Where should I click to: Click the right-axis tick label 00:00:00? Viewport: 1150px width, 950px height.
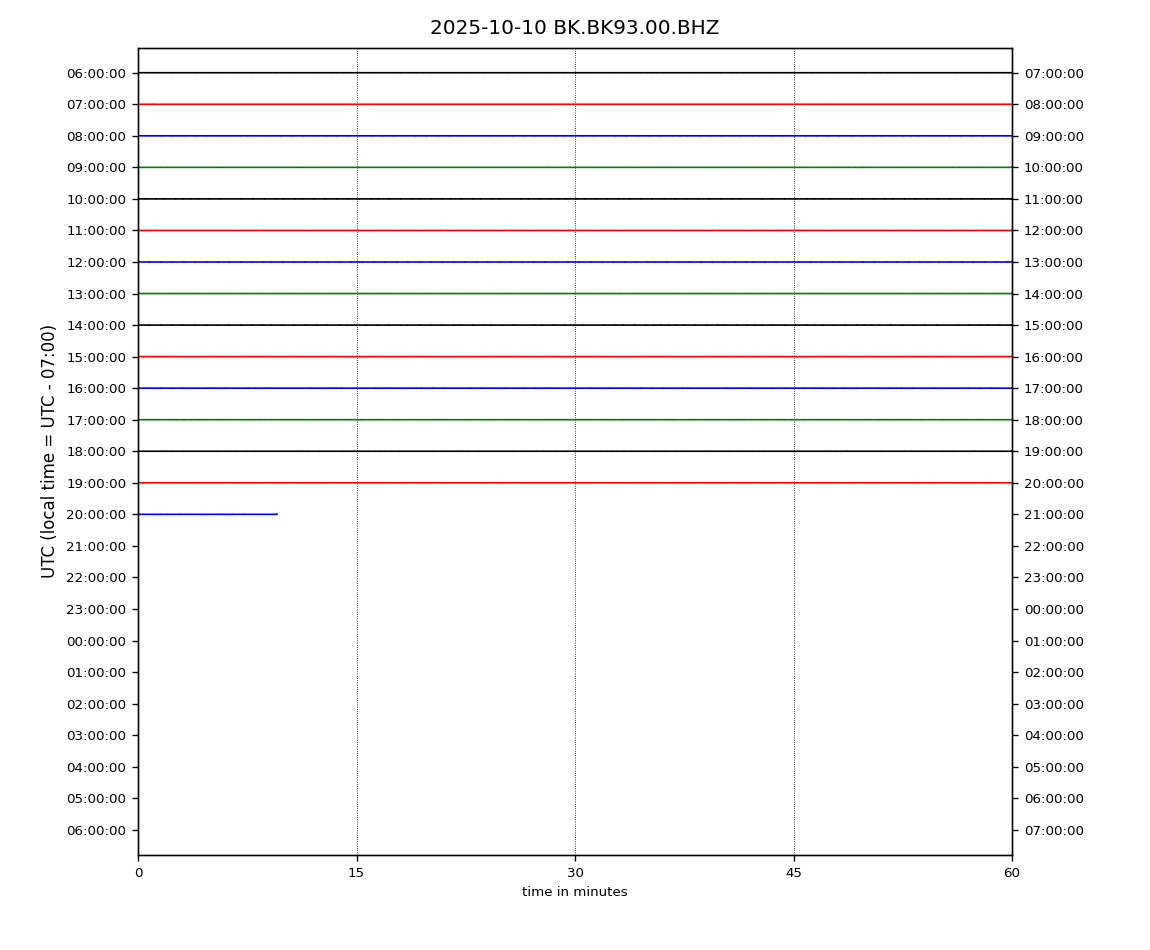(1053, 609)
